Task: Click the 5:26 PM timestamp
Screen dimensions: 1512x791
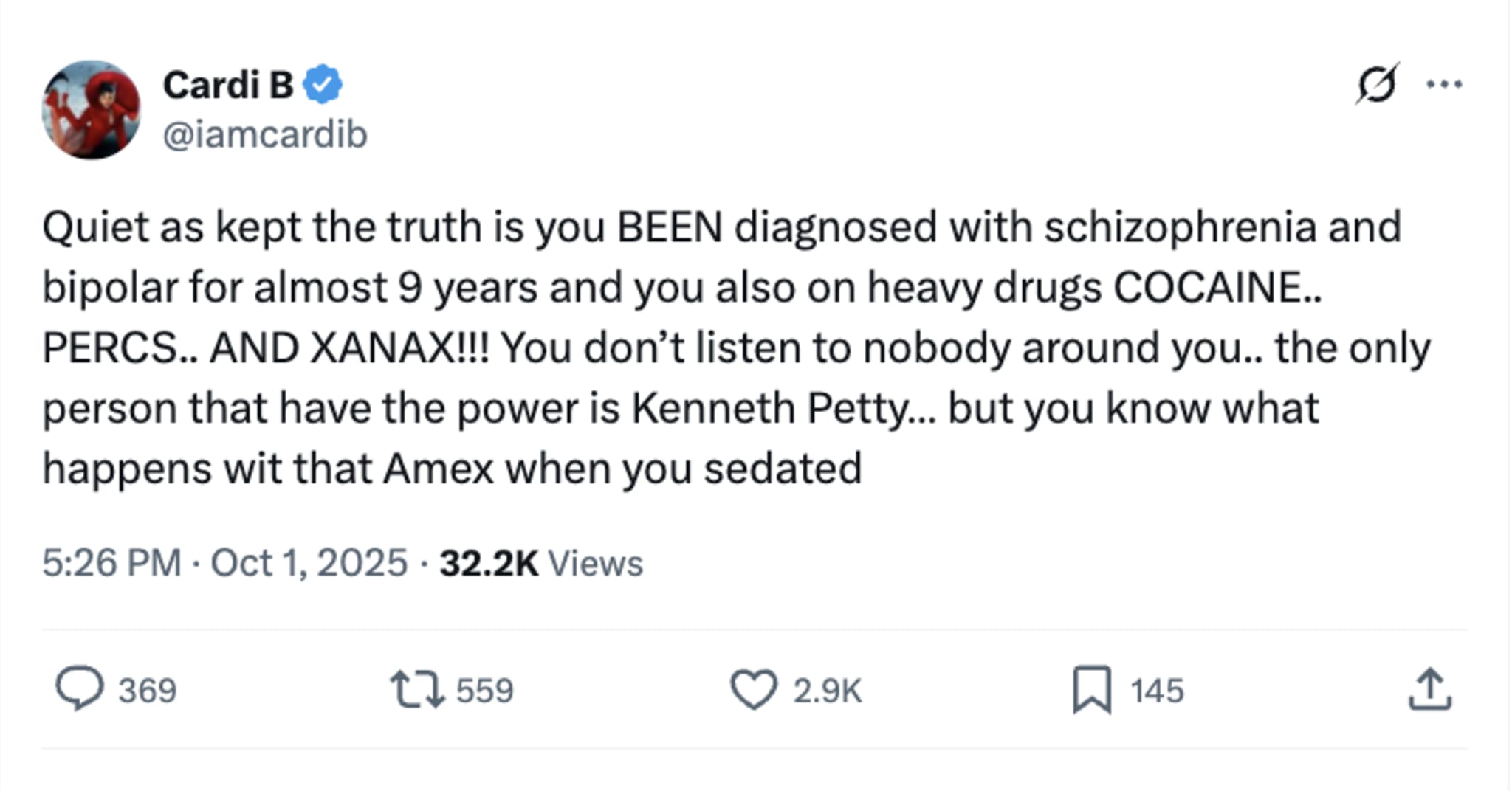Action: point(111,563)
